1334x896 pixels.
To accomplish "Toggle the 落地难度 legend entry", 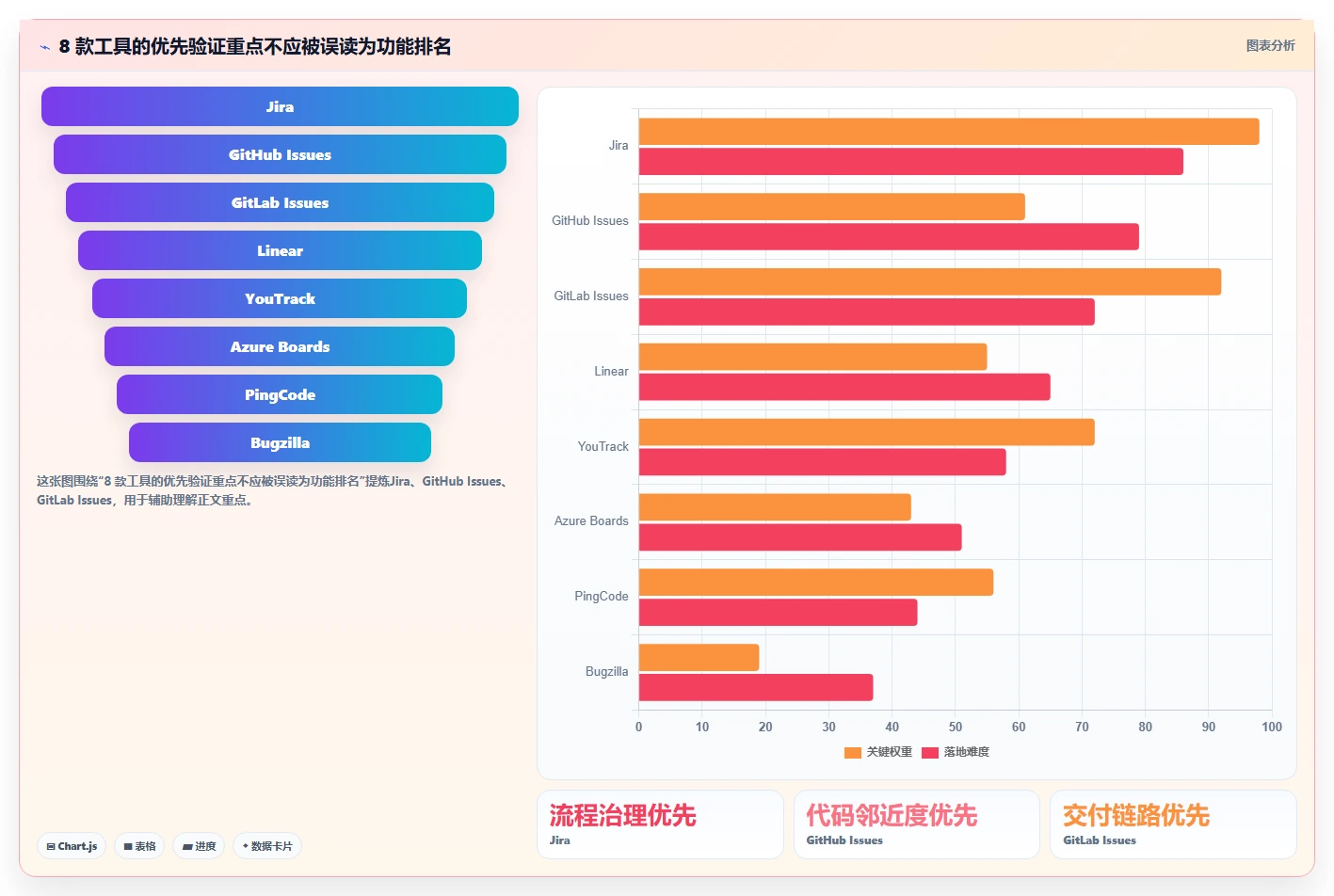I will coord(956,752).
